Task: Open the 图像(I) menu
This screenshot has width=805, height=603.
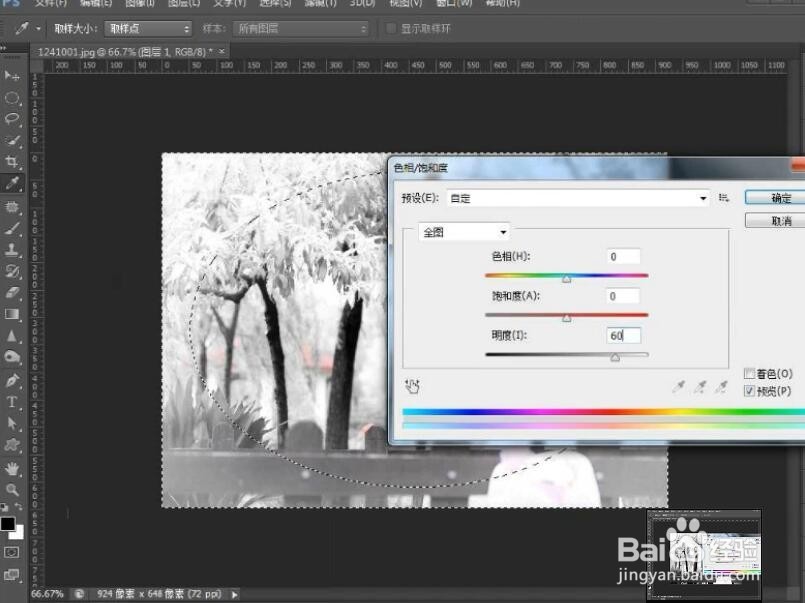Action: coord(140,3)
